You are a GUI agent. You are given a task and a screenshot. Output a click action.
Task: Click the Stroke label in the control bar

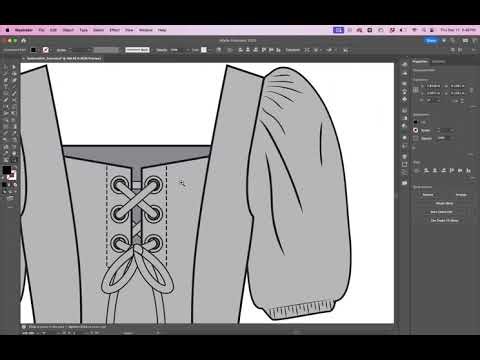(61, 50)
